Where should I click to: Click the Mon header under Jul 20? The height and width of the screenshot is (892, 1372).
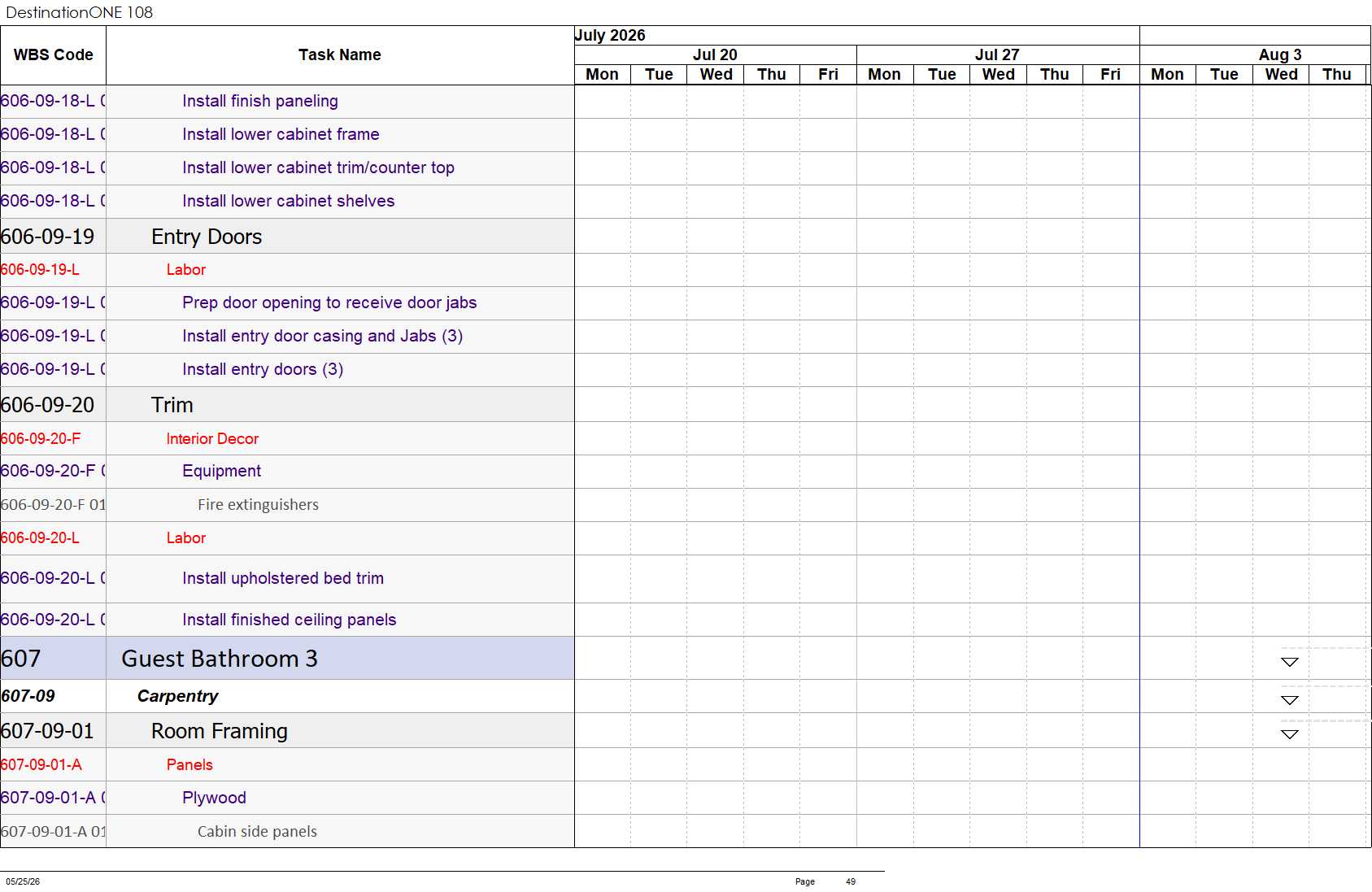pos(603,74)
